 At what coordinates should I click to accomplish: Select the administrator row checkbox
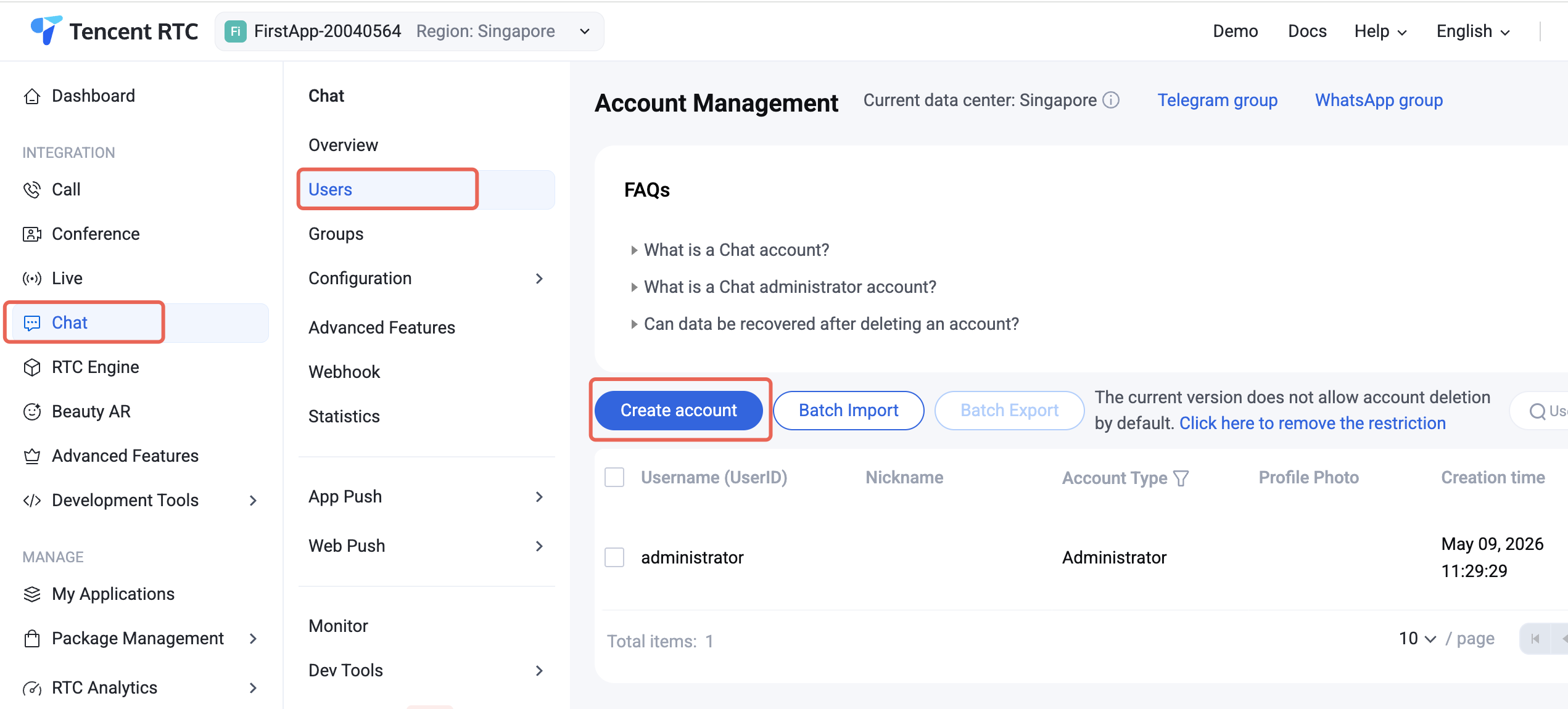pyautogui.click(x=614, y=557)
